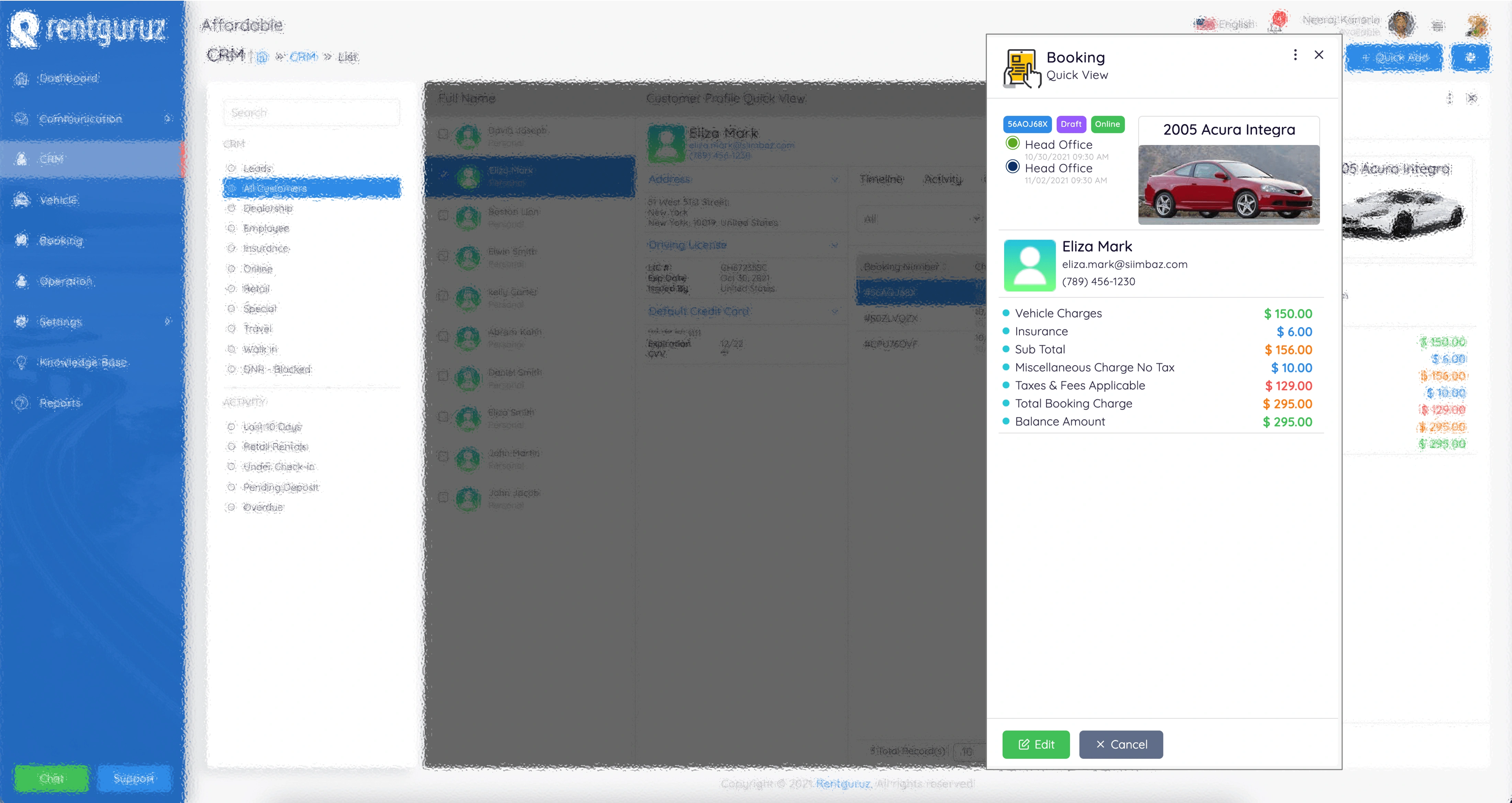Expand the Communication sidebar submenu
This screenshot has height=803, width=1512.
(x=168, y=119)
